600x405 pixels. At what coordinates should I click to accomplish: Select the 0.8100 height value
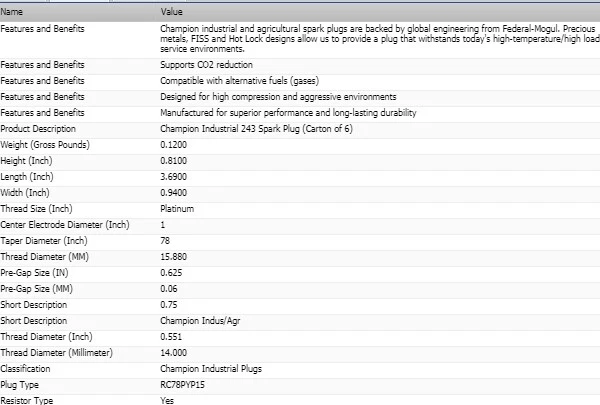pos(173,161)
